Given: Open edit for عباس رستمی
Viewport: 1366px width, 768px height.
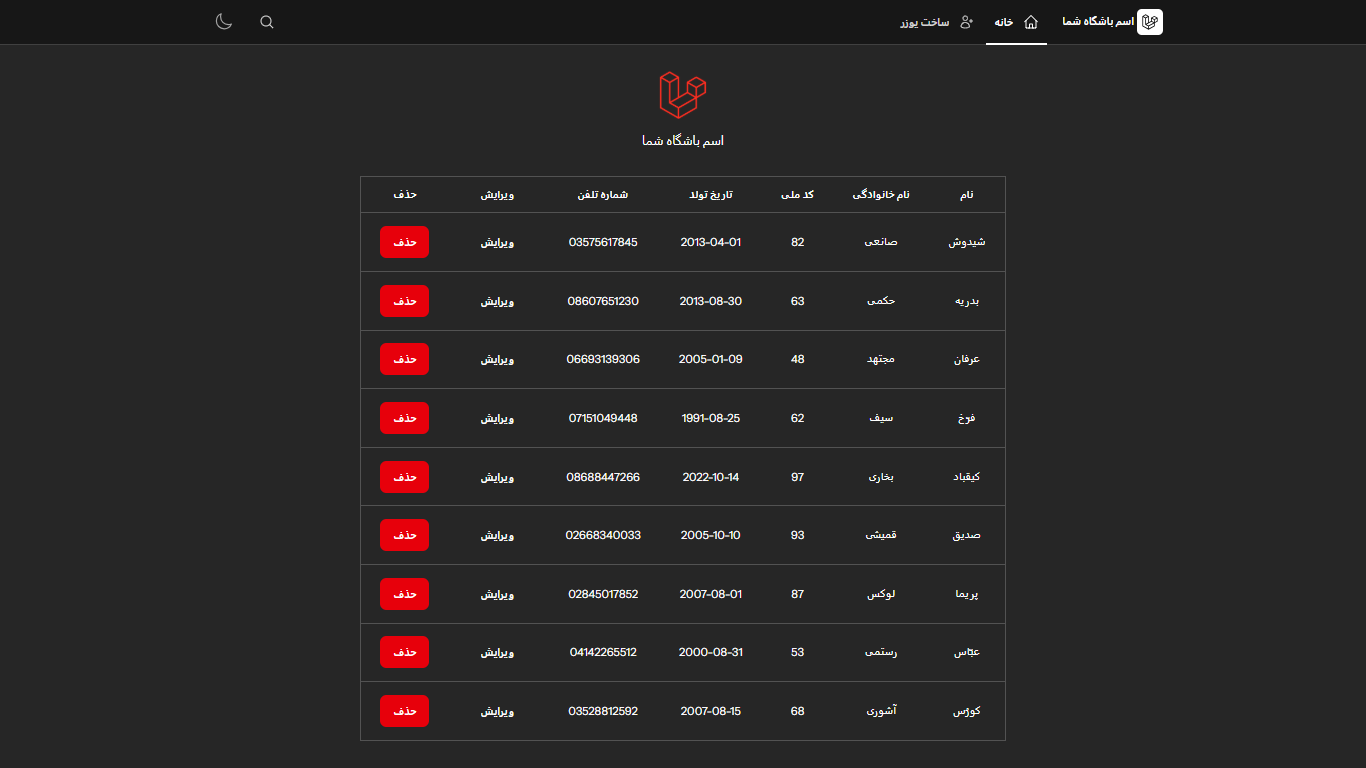Looking at the screenshot, I should [x=497, y=653].
